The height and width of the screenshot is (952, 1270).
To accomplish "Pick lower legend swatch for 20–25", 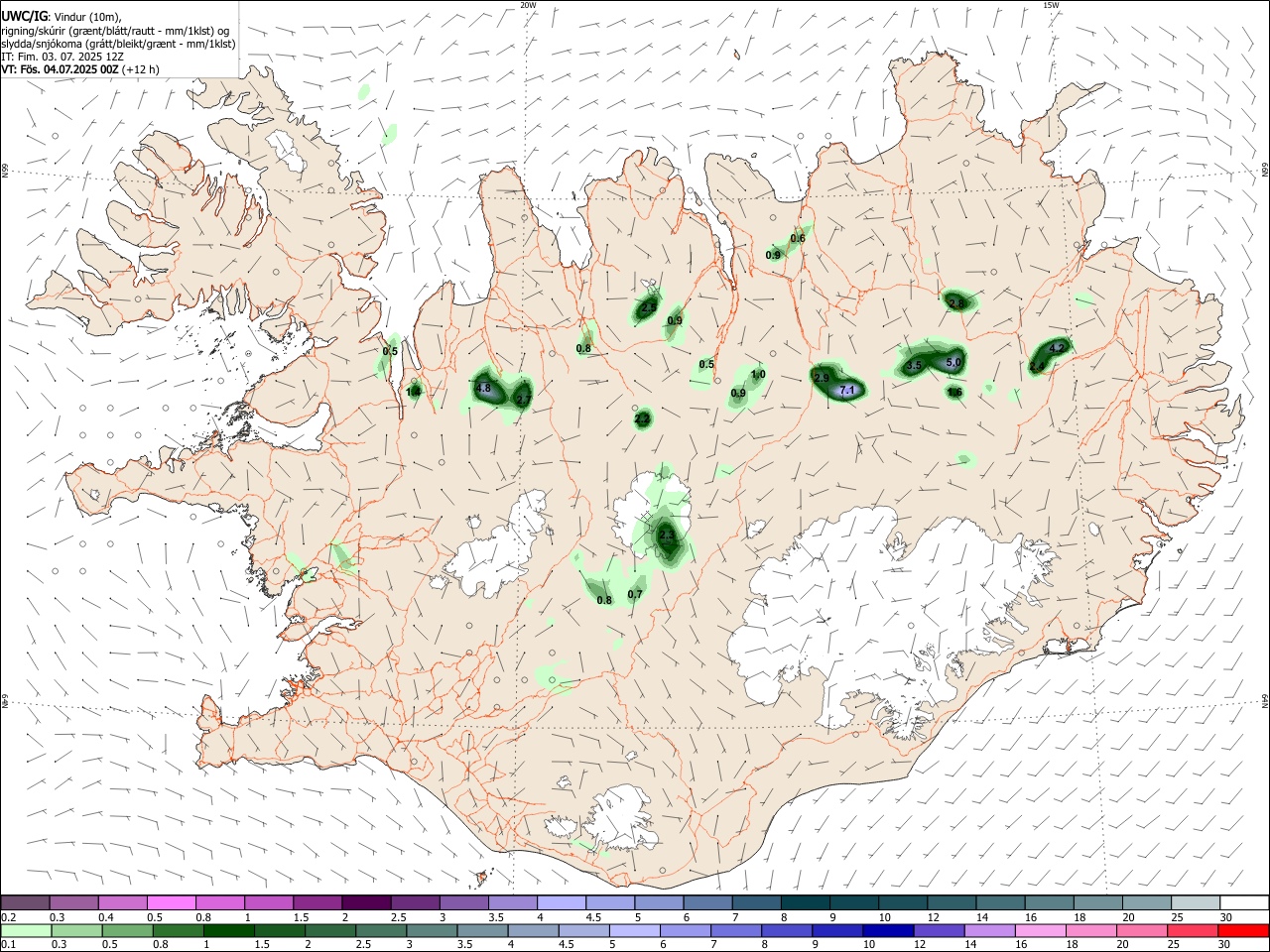I will 1141,930.
